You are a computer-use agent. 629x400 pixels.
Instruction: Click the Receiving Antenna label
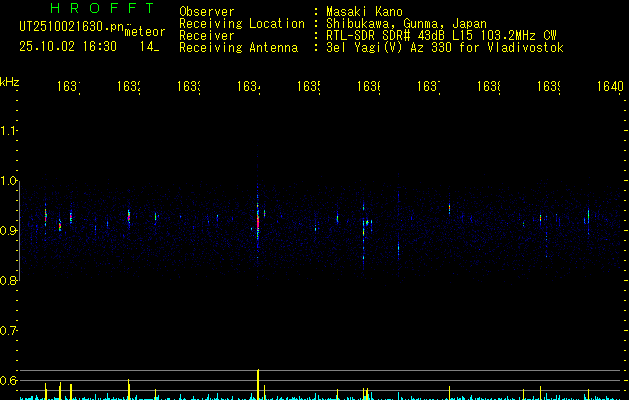239,48
